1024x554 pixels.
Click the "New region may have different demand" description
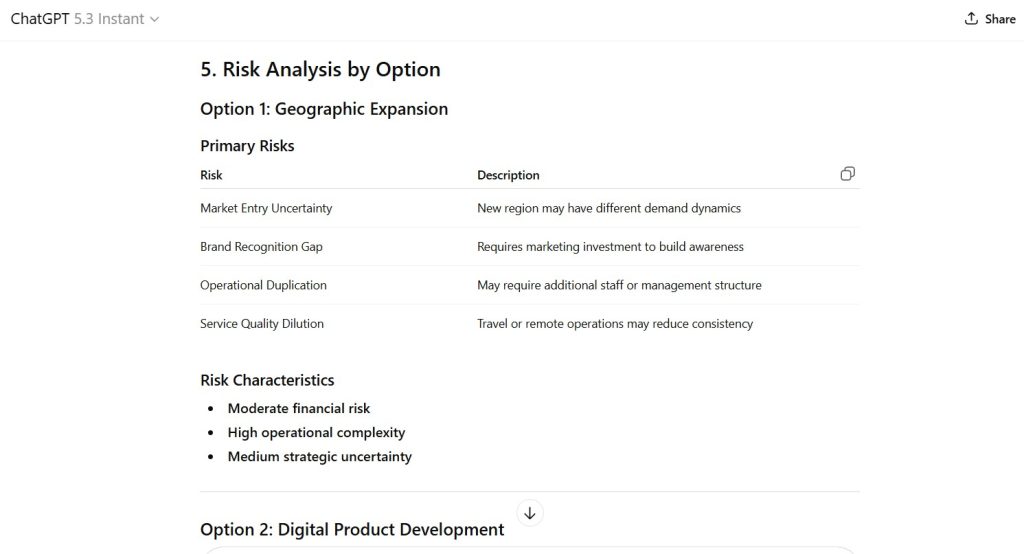click(609, 208)
